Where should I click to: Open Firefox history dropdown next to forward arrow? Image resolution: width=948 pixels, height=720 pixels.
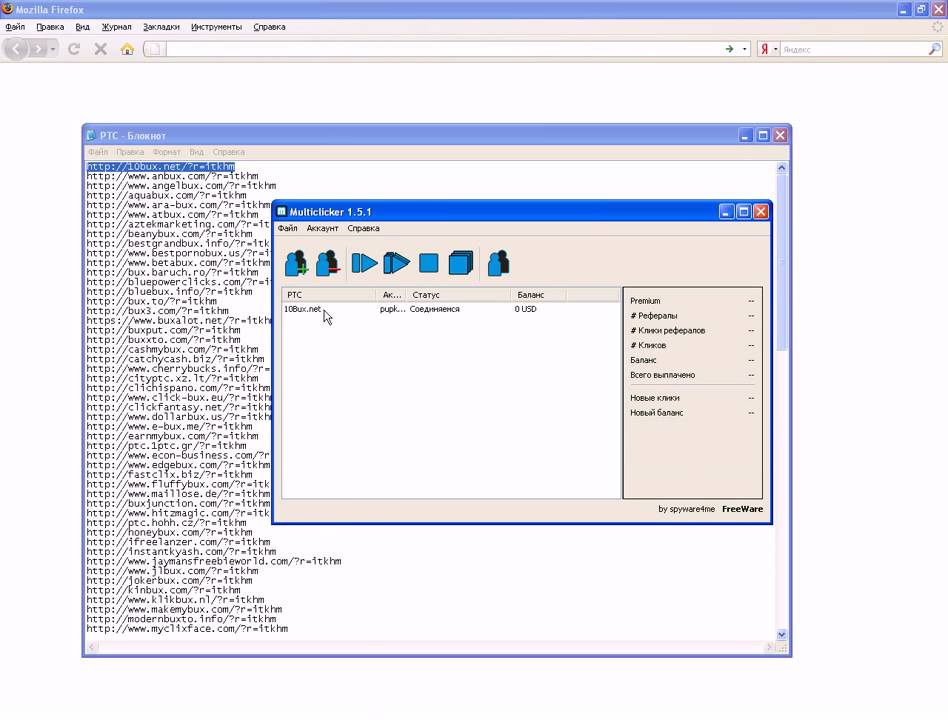click(53, 49)
